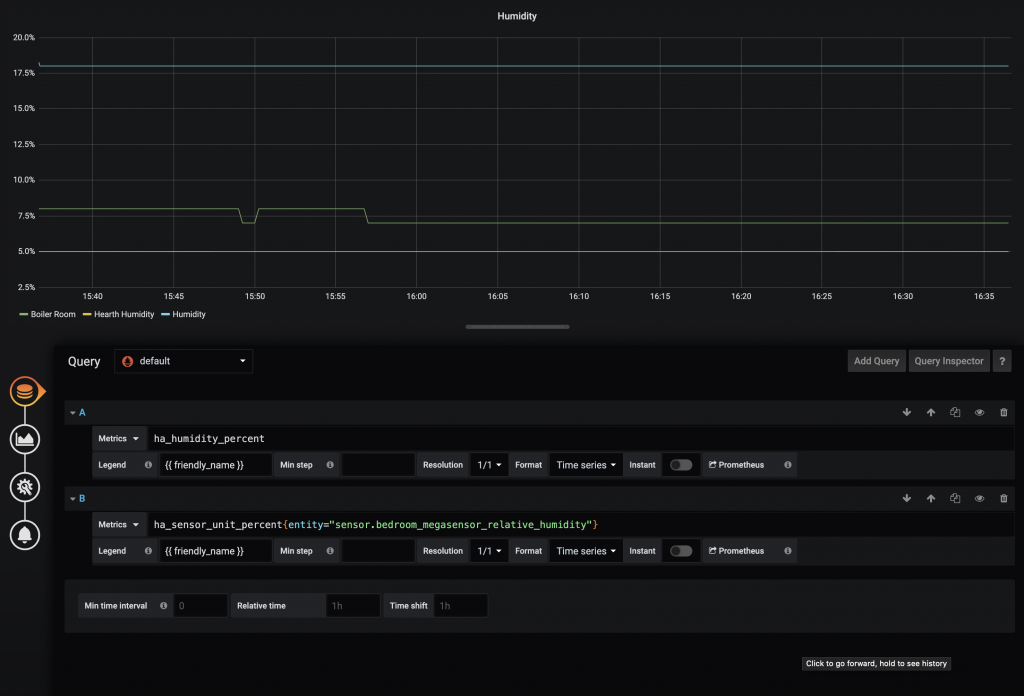
Task: Click Min step field in query B
Action: (x=378, y=551)
